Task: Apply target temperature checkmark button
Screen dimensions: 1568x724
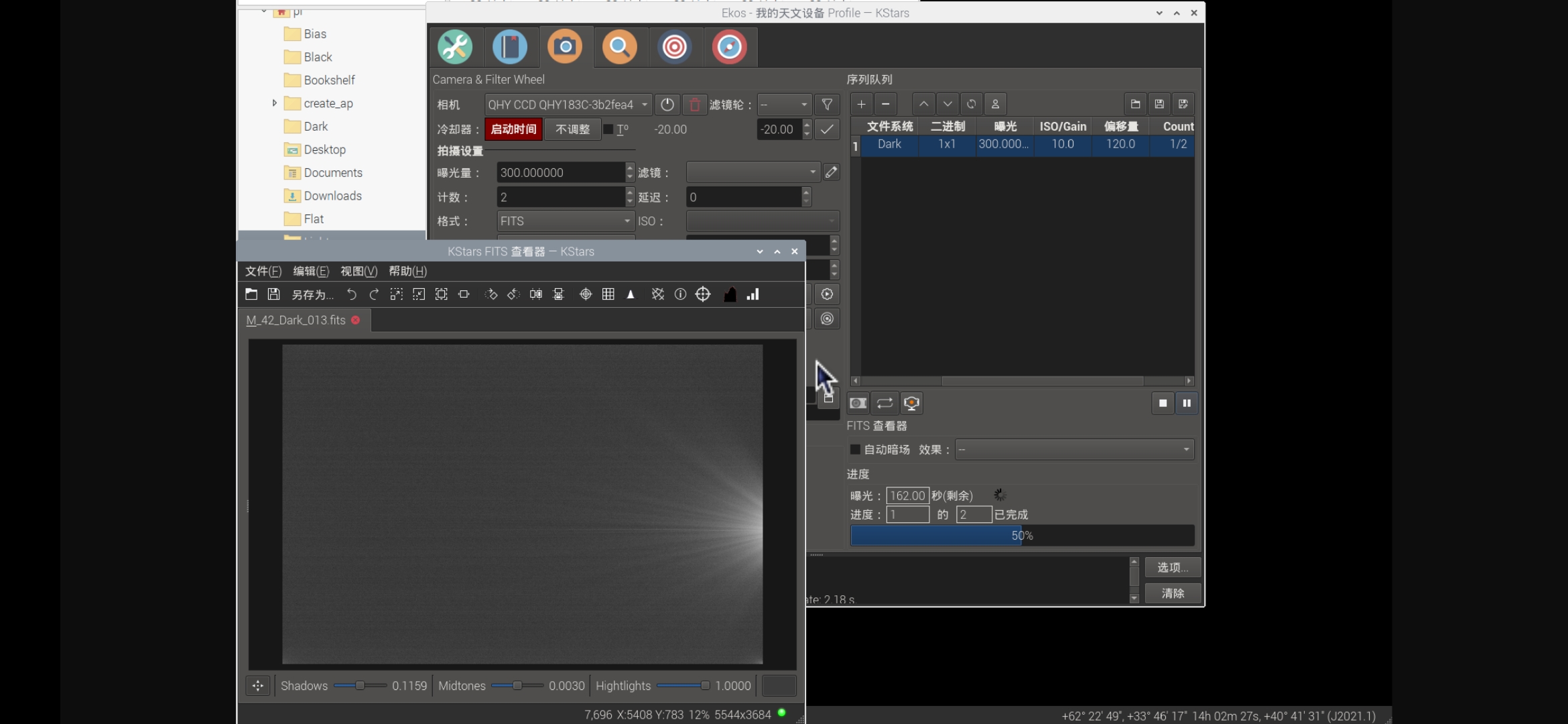Action: click(x=827, y=129)
